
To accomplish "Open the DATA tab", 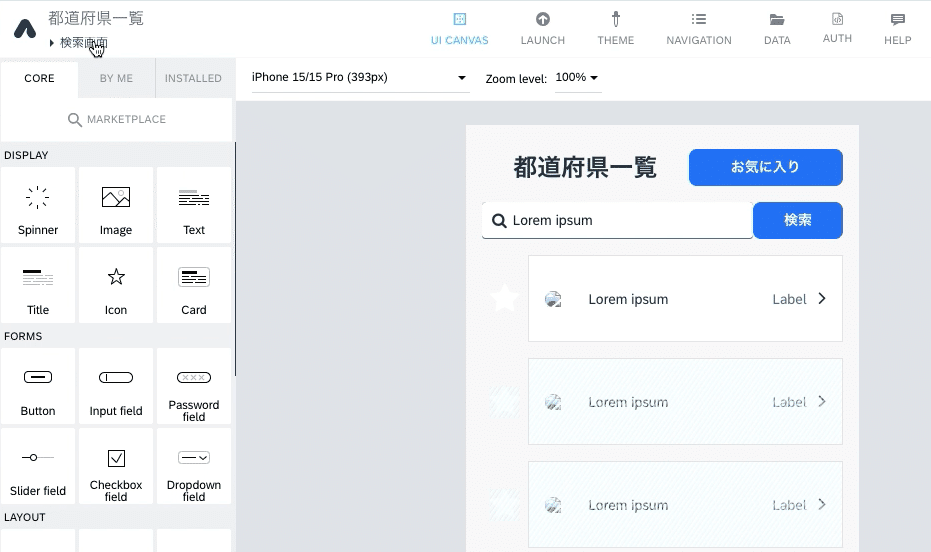I will [777, 29].
